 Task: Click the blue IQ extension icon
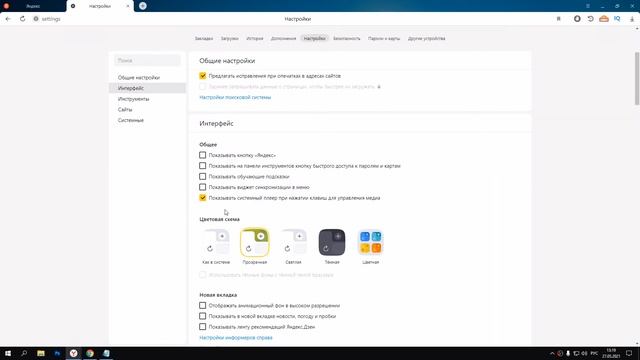click(x=617, y=19)
